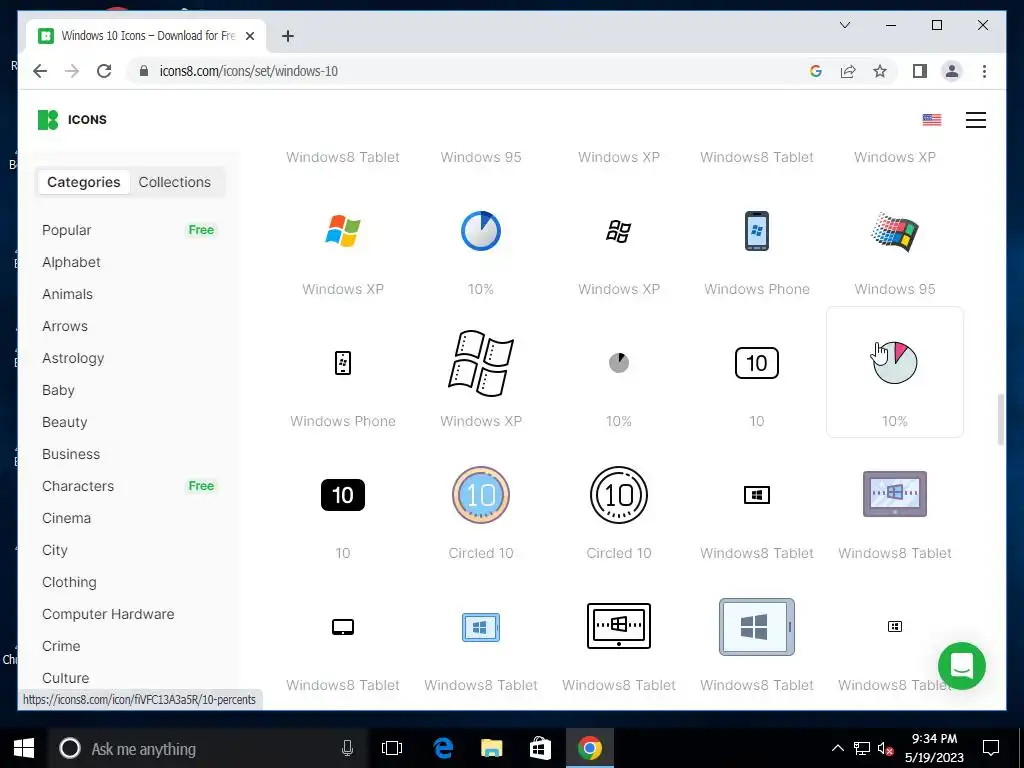Open the Baby category
Image resolution: width=1024 pixels, height=768 pixels.
pos(58,391)
